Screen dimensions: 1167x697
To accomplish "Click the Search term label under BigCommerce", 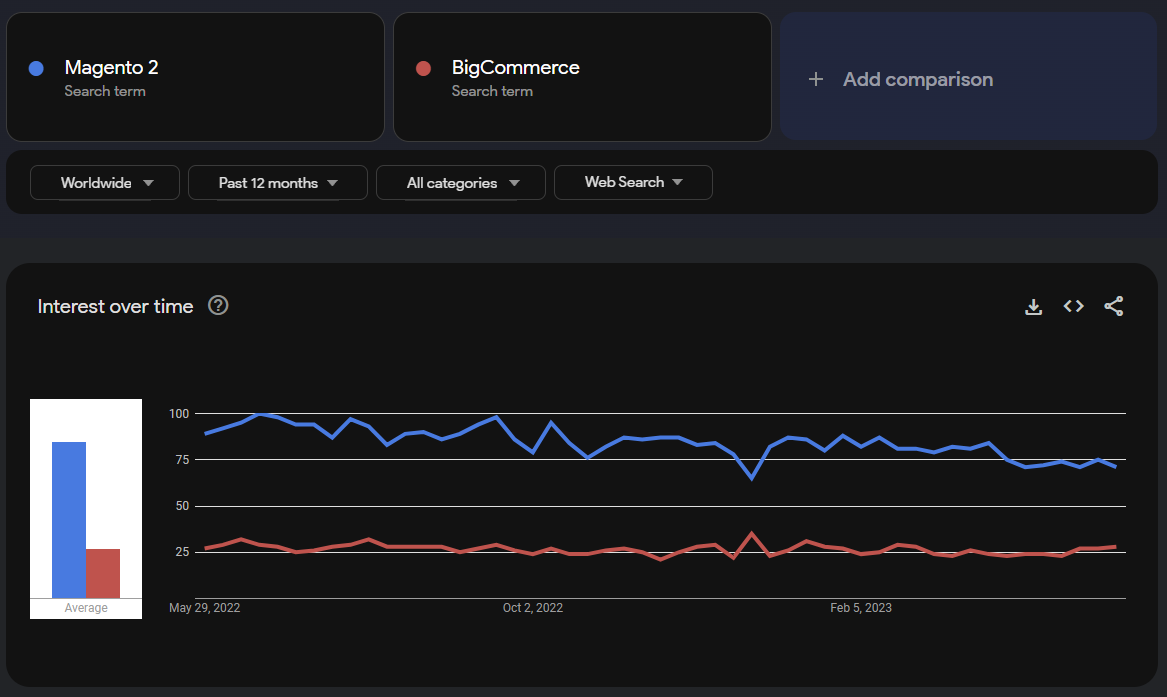I will tap(492, 91).
